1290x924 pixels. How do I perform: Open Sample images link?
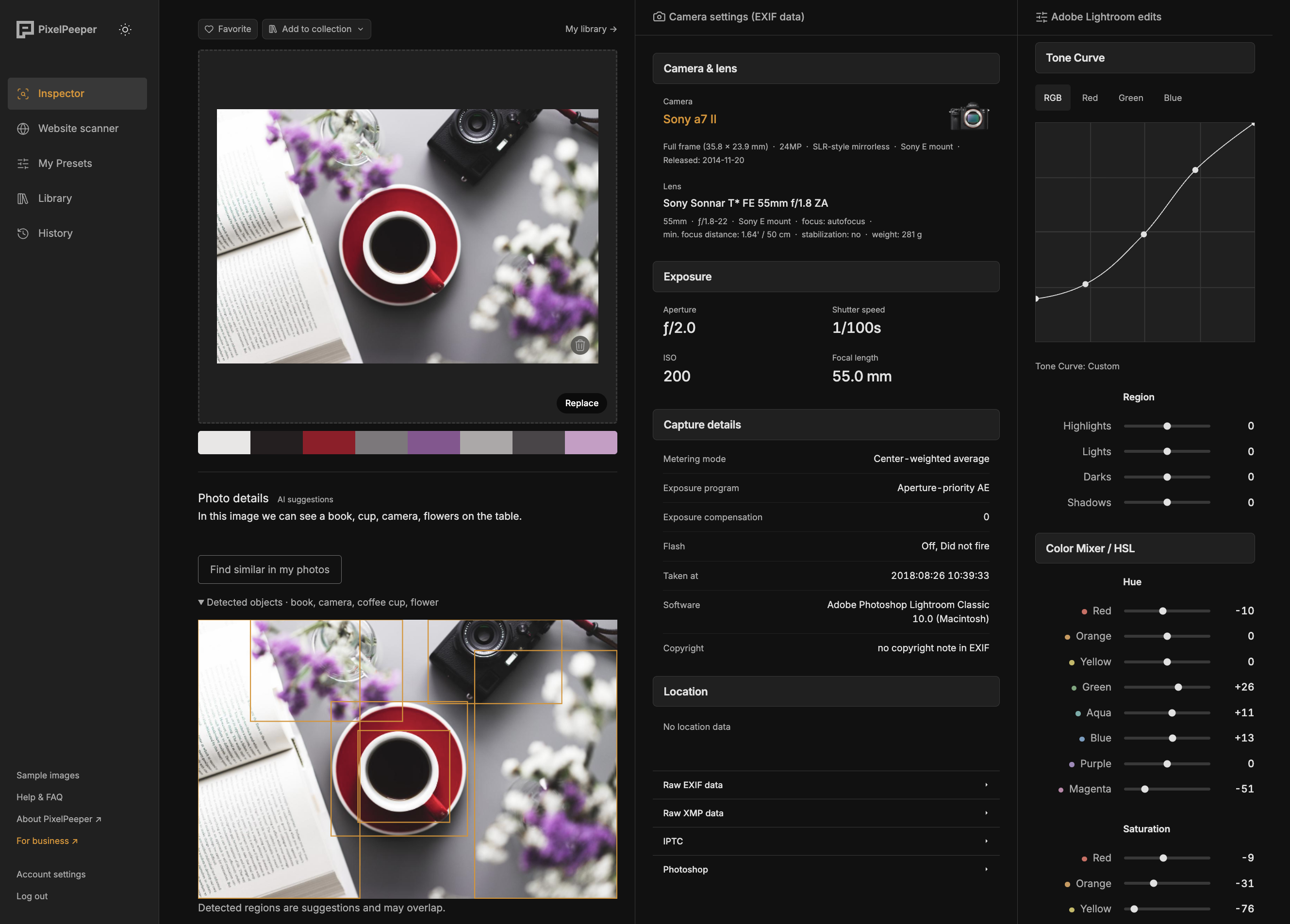point(48,775)
